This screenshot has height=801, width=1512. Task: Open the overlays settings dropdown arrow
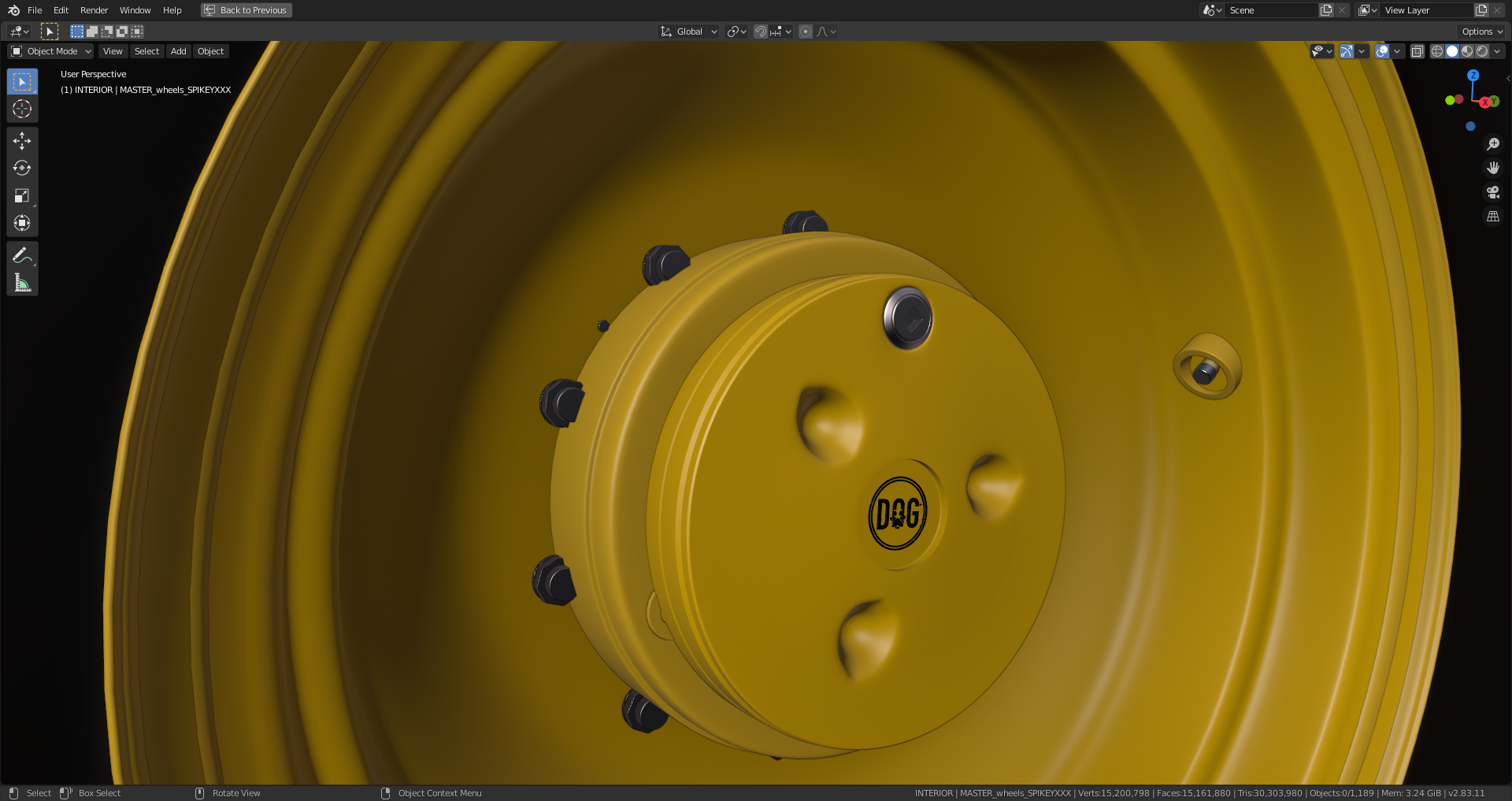(1397, 51)
